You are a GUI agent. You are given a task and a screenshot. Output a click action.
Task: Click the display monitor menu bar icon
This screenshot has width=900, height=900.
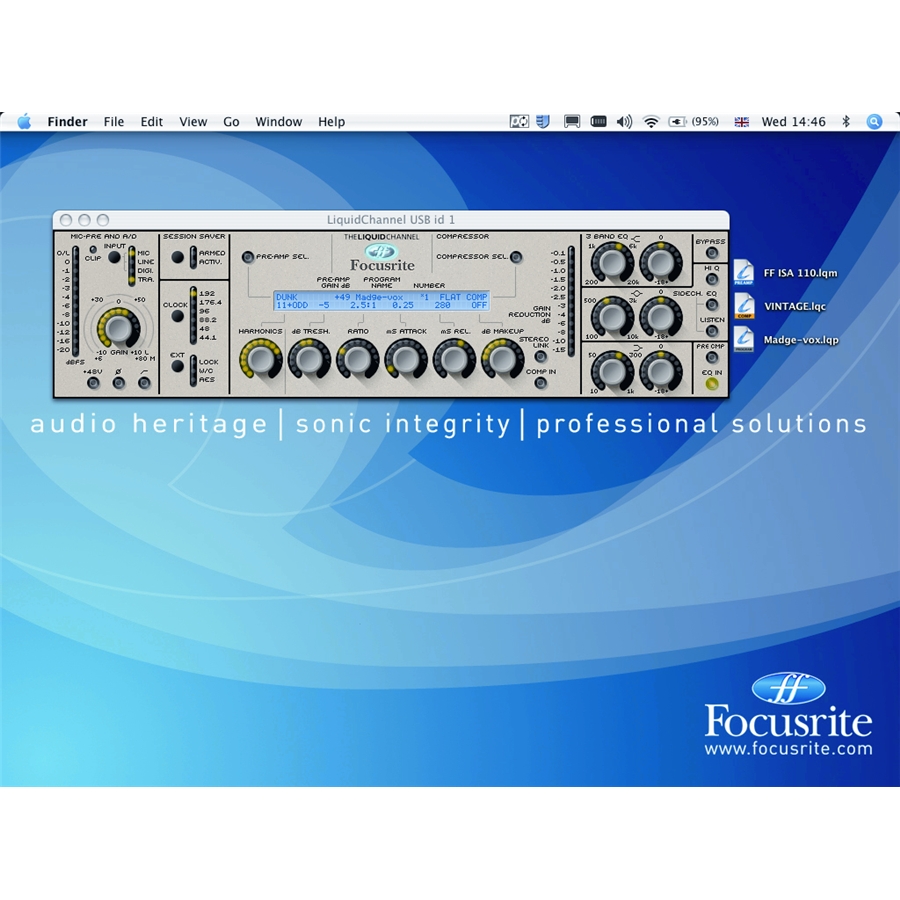pyautogui.click(x=572, y=122)
